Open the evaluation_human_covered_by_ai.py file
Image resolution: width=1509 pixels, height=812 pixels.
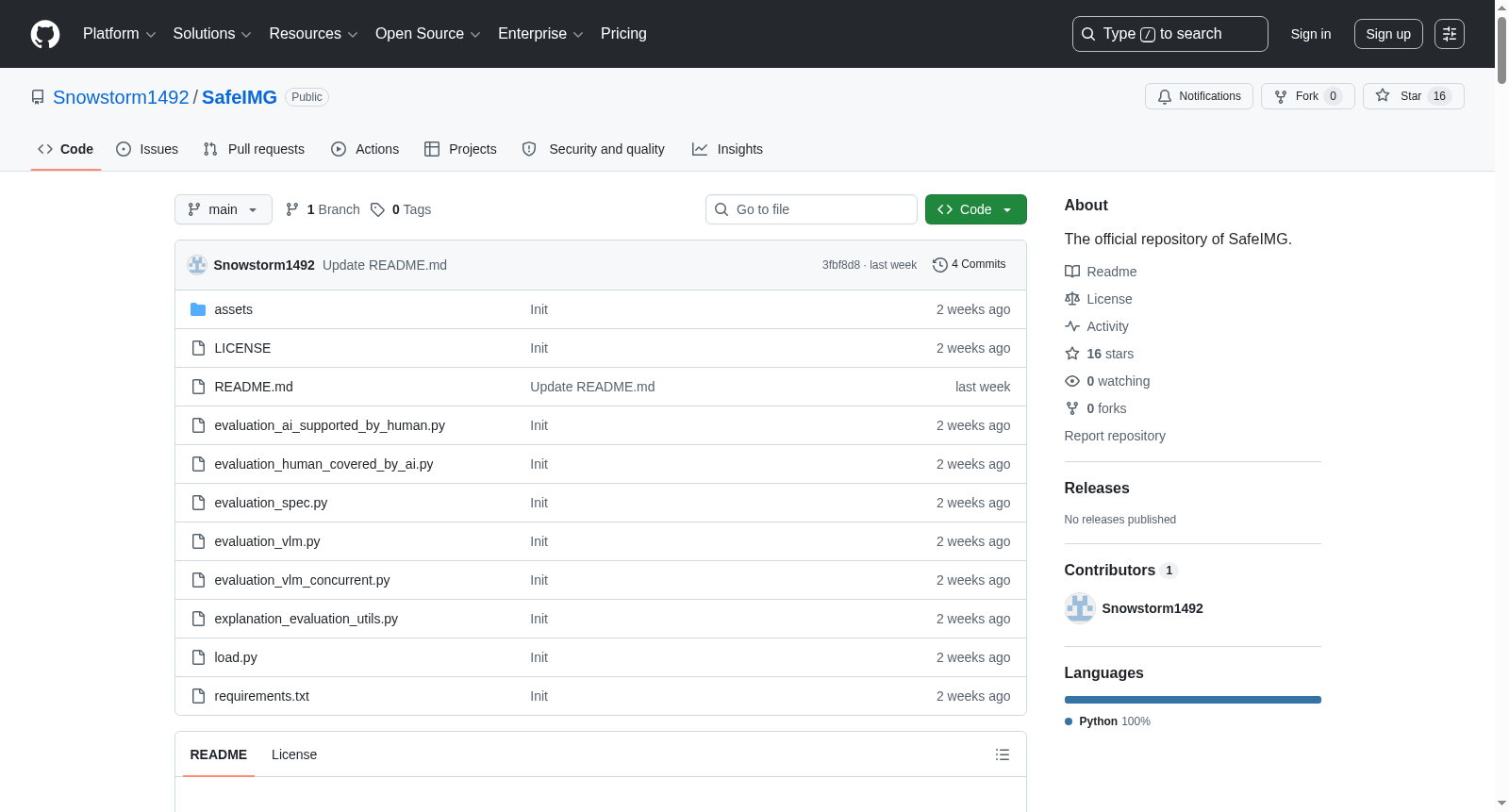tap(323, 464)
